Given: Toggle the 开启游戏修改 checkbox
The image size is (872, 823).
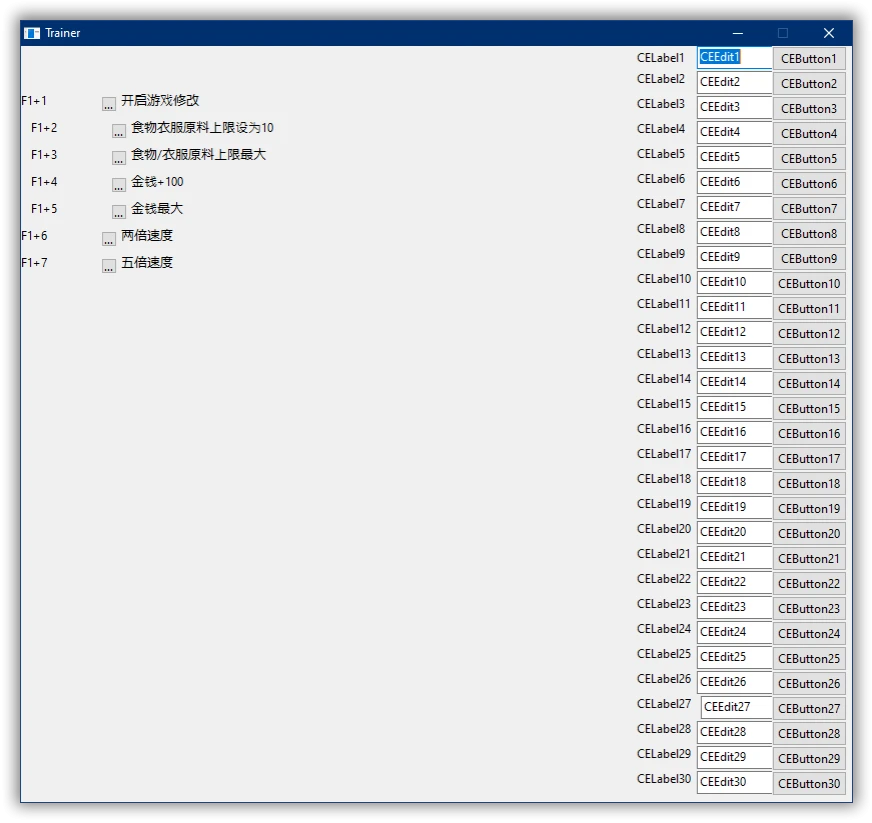Looking at the screenshot, I should [x=108, y=103].
